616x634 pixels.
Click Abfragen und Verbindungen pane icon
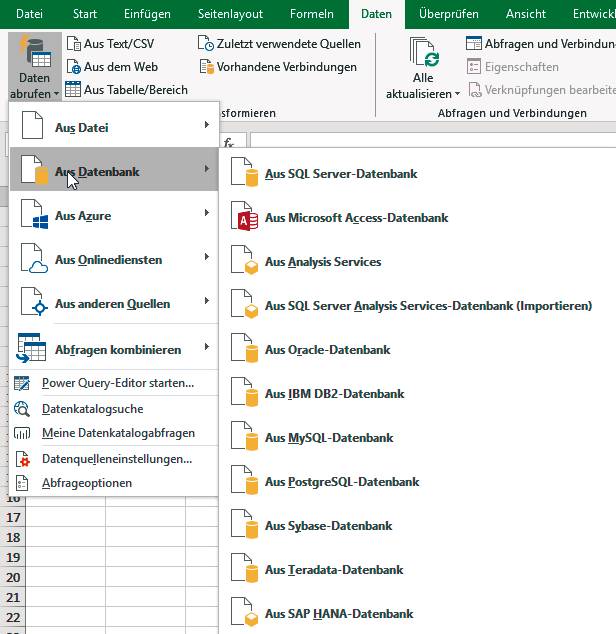[x=474, y=43]
